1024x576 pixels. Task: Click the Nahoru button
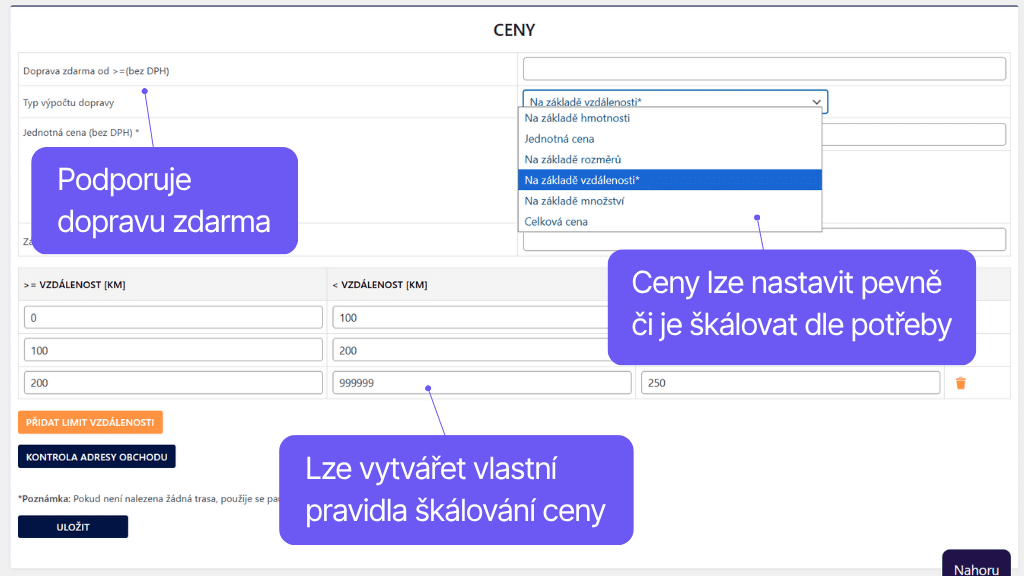(x=976, y=565)
